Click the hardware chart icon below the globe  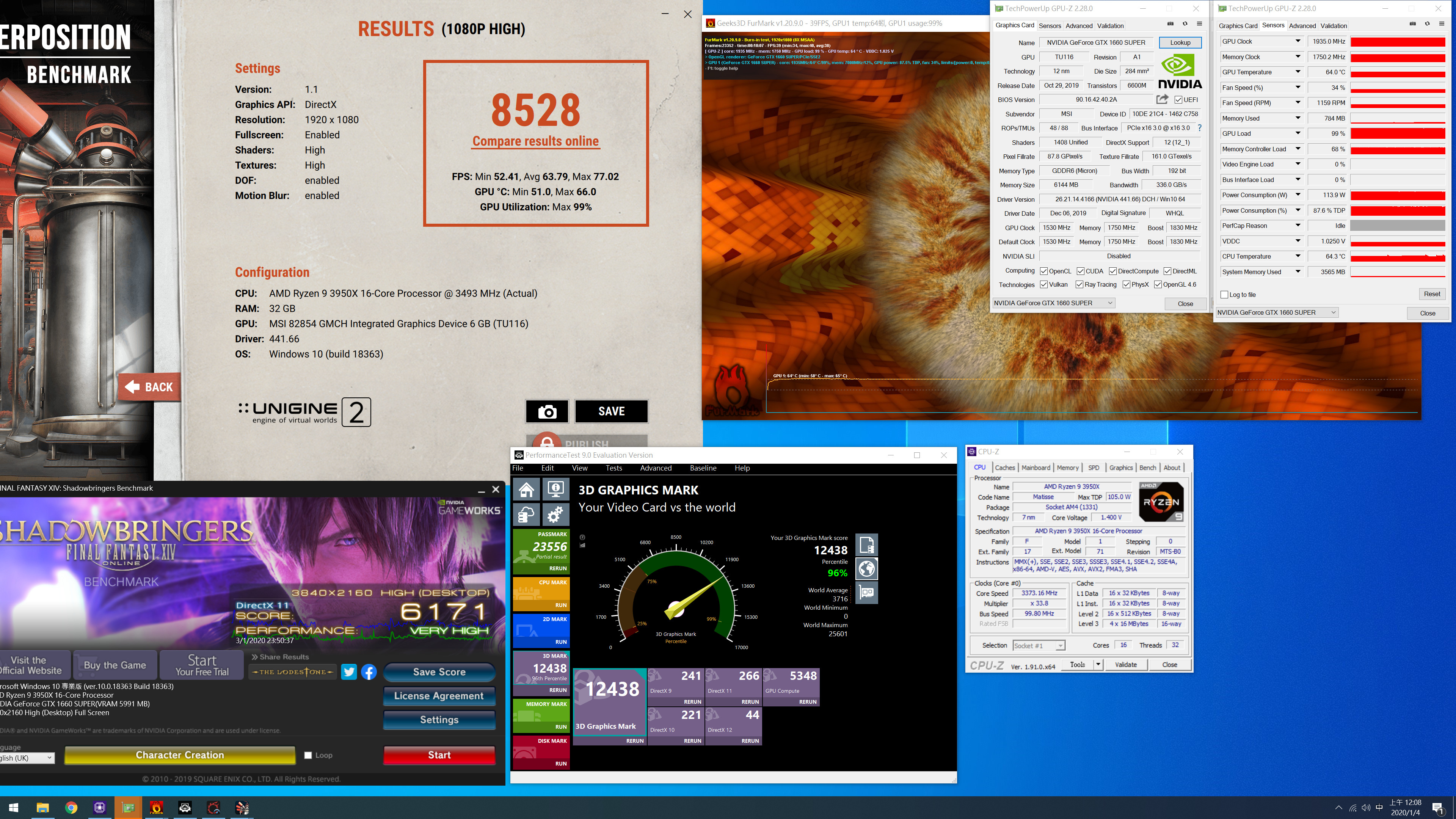[x=866, y=592]
